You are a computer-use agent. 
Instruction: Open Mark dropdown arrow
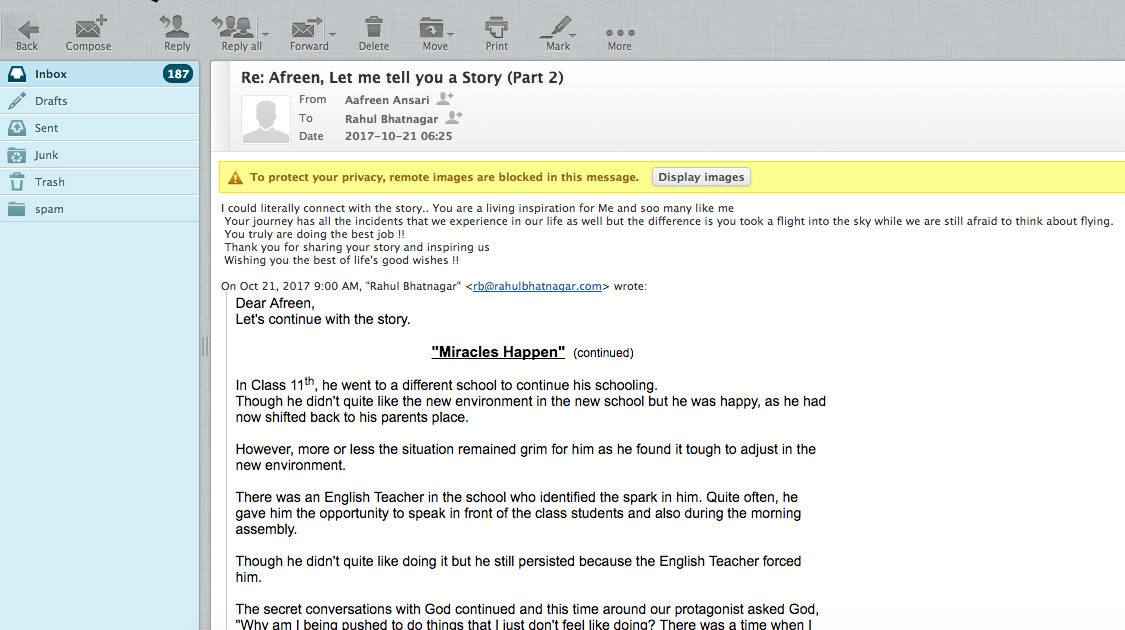(573, 34)
